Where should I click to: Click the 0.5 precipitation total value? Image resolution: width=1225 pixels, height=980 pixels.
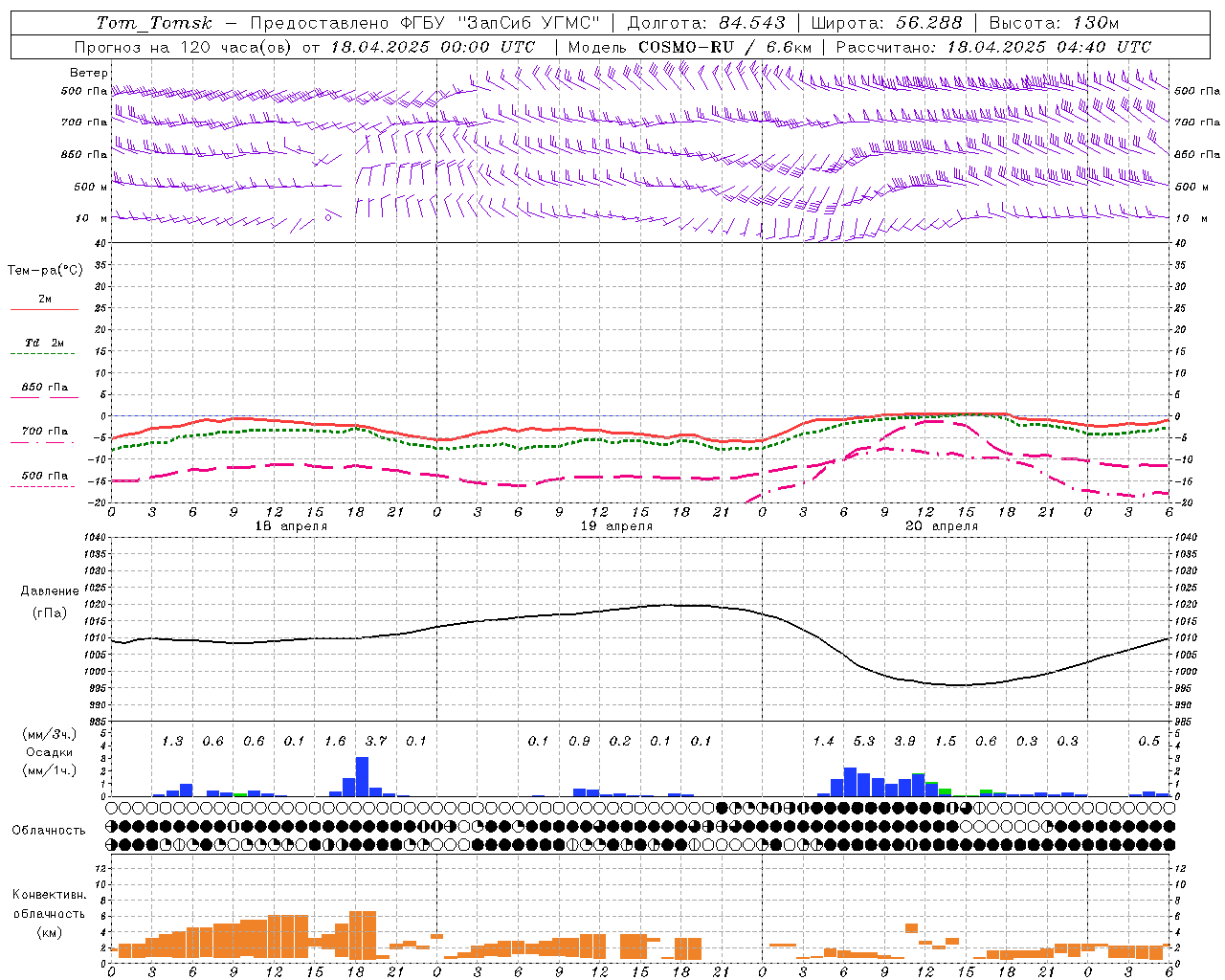click(1148, 741)
